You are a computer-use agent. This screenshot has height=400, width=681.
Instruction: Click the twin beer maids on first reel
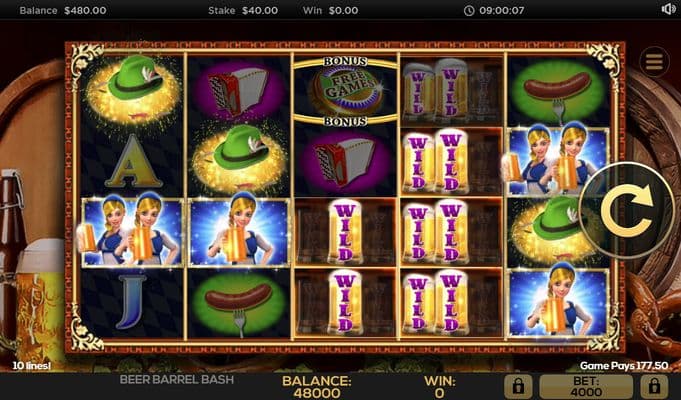pyautogui.click(x=132, y=231)
